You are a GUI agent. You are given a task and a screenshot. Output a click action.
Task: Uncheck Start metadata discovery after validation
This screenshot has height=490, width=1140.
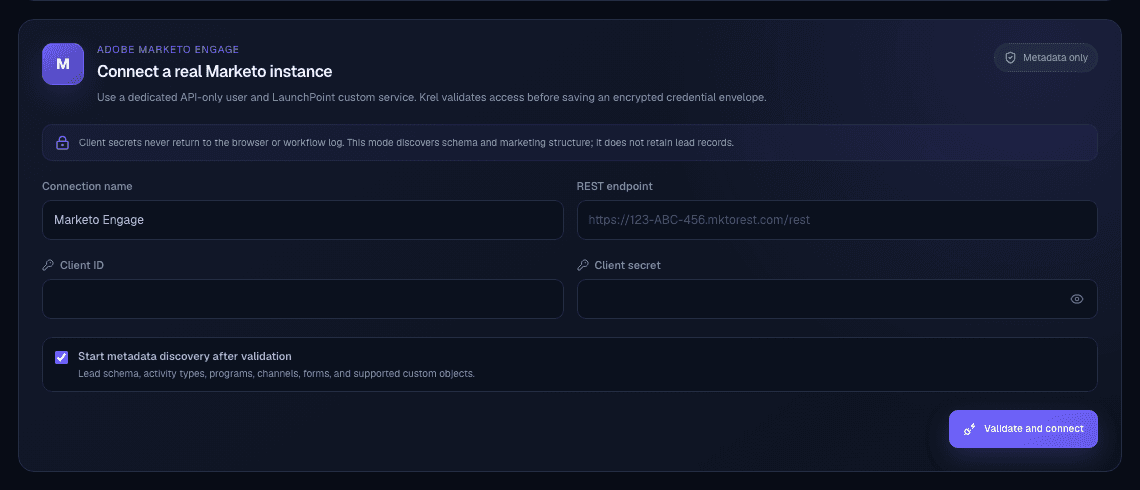[x=62, y=357]
